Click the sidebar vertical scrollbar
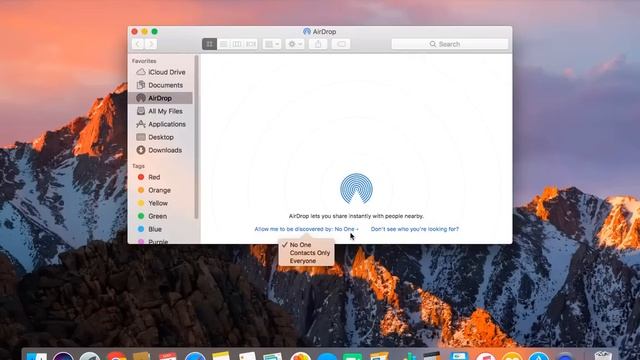The image size is (640, 360). click(x=196, y=137)
